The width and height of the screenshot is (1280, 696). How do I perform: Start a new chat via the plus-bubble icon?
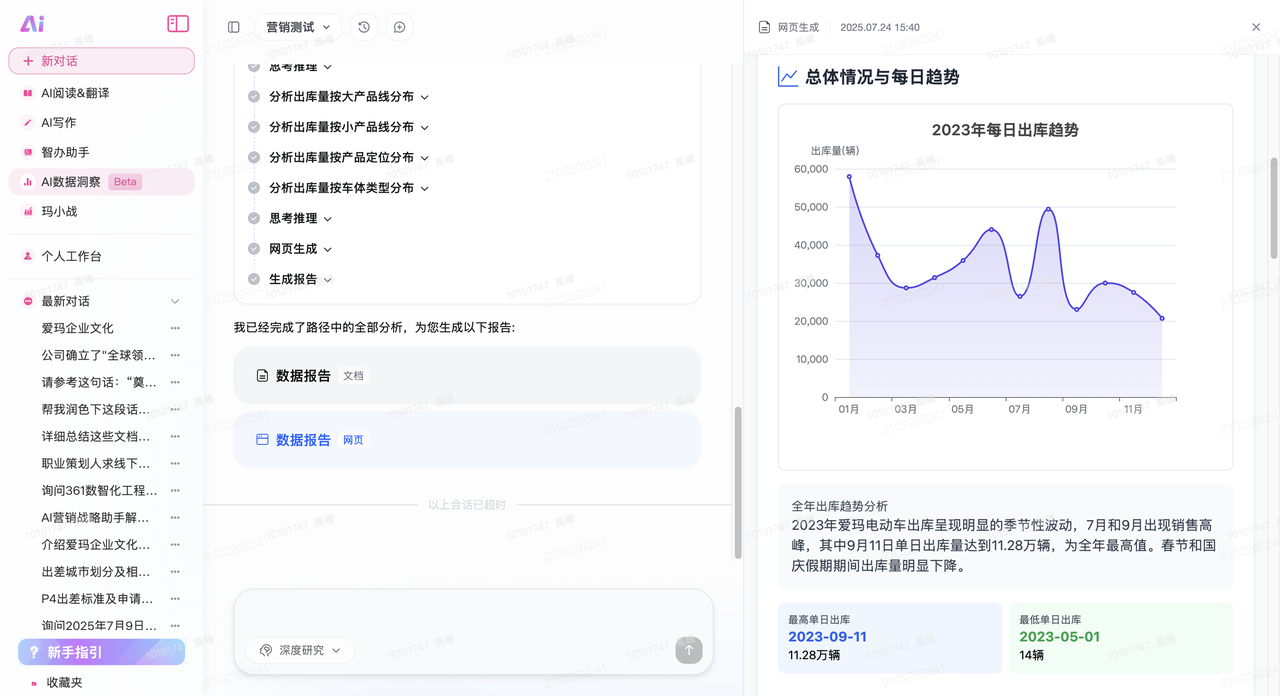tap(398, 27)
